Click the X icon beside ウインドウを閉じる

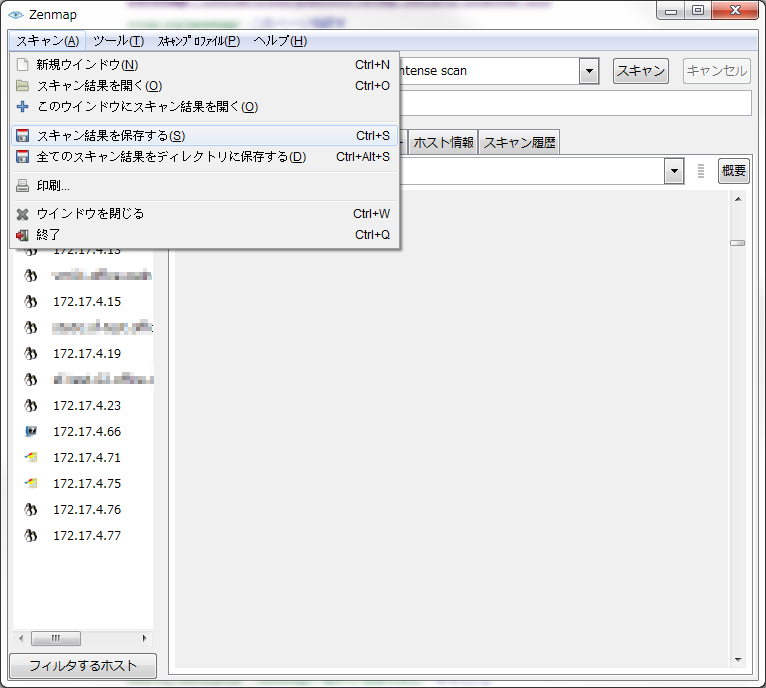22,214
